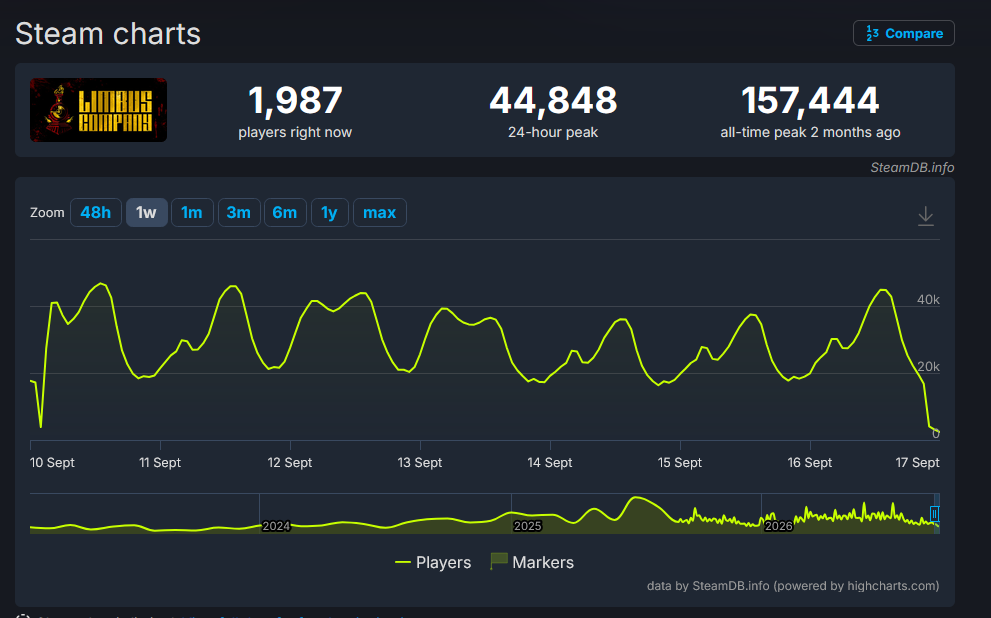Click the 2025 area in navigator
The height and width of the screenshot is (618, 991).
click(x=527, y=526)
